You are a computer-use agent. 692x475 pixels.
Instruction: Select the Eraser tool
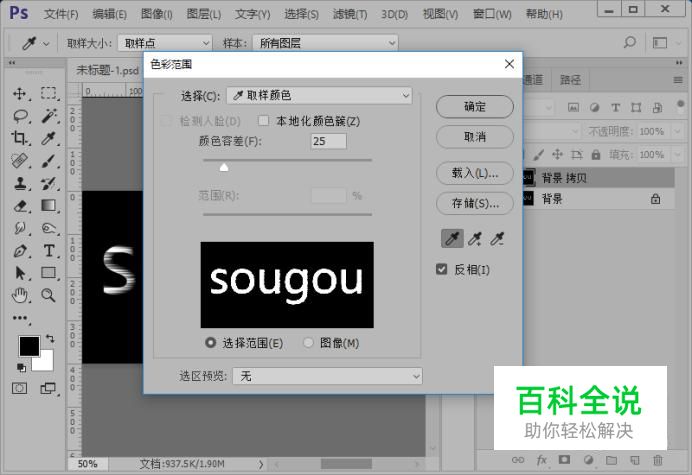click(20, 206)
